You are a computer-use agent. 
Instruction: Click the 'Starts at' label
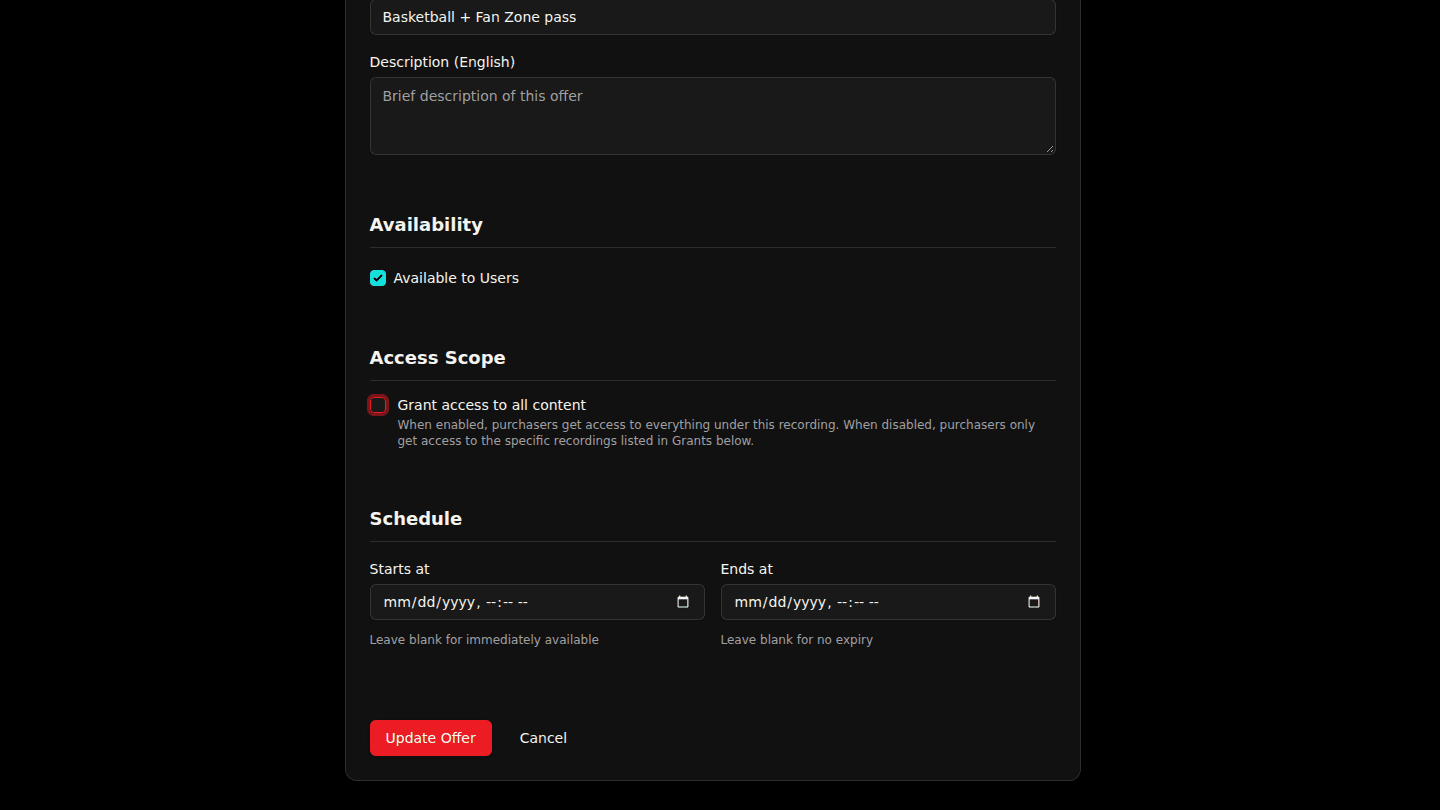399,569
